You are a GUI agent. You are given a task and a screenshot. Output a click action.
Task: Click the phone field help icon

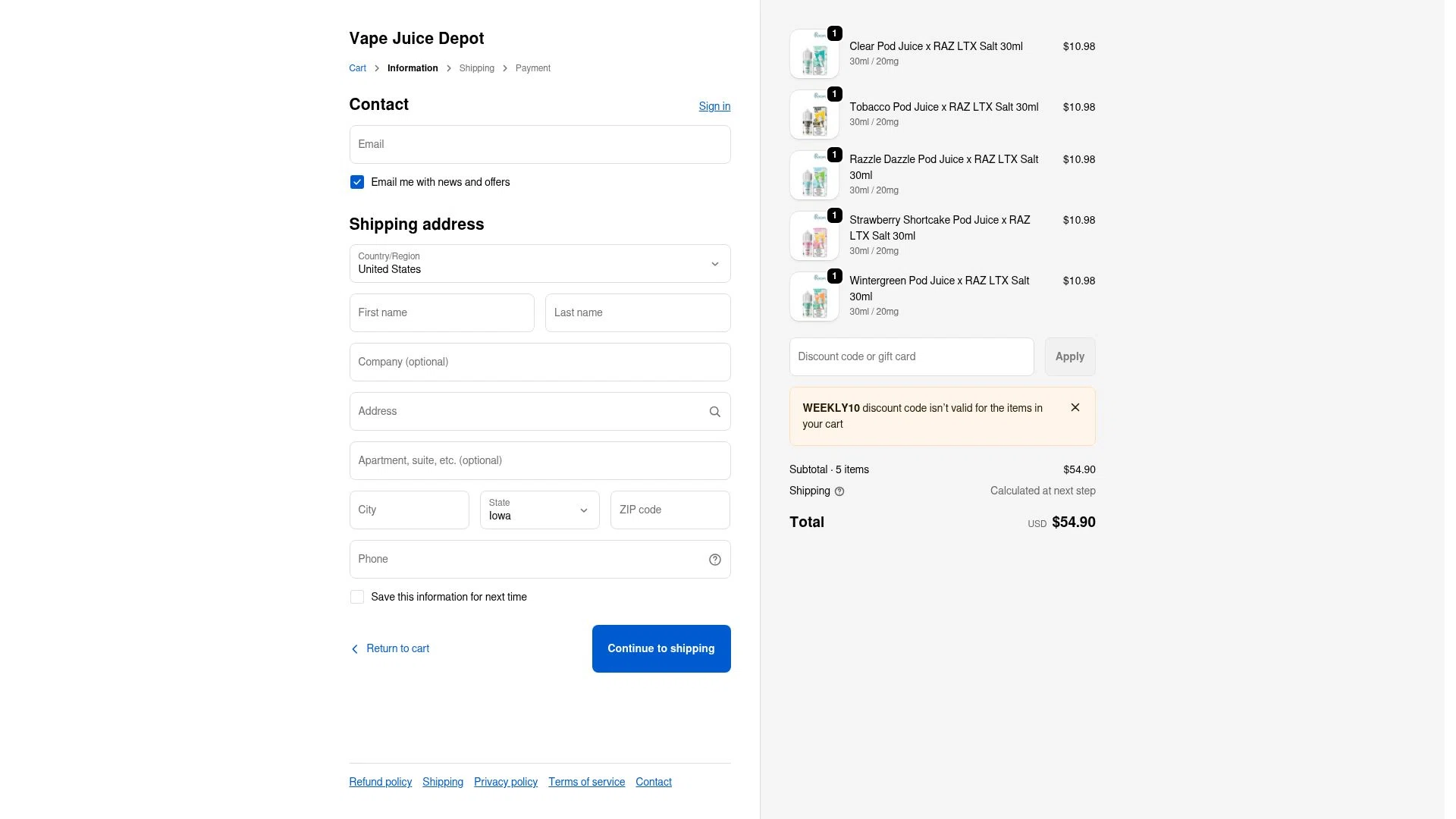(x=714, y=560)
